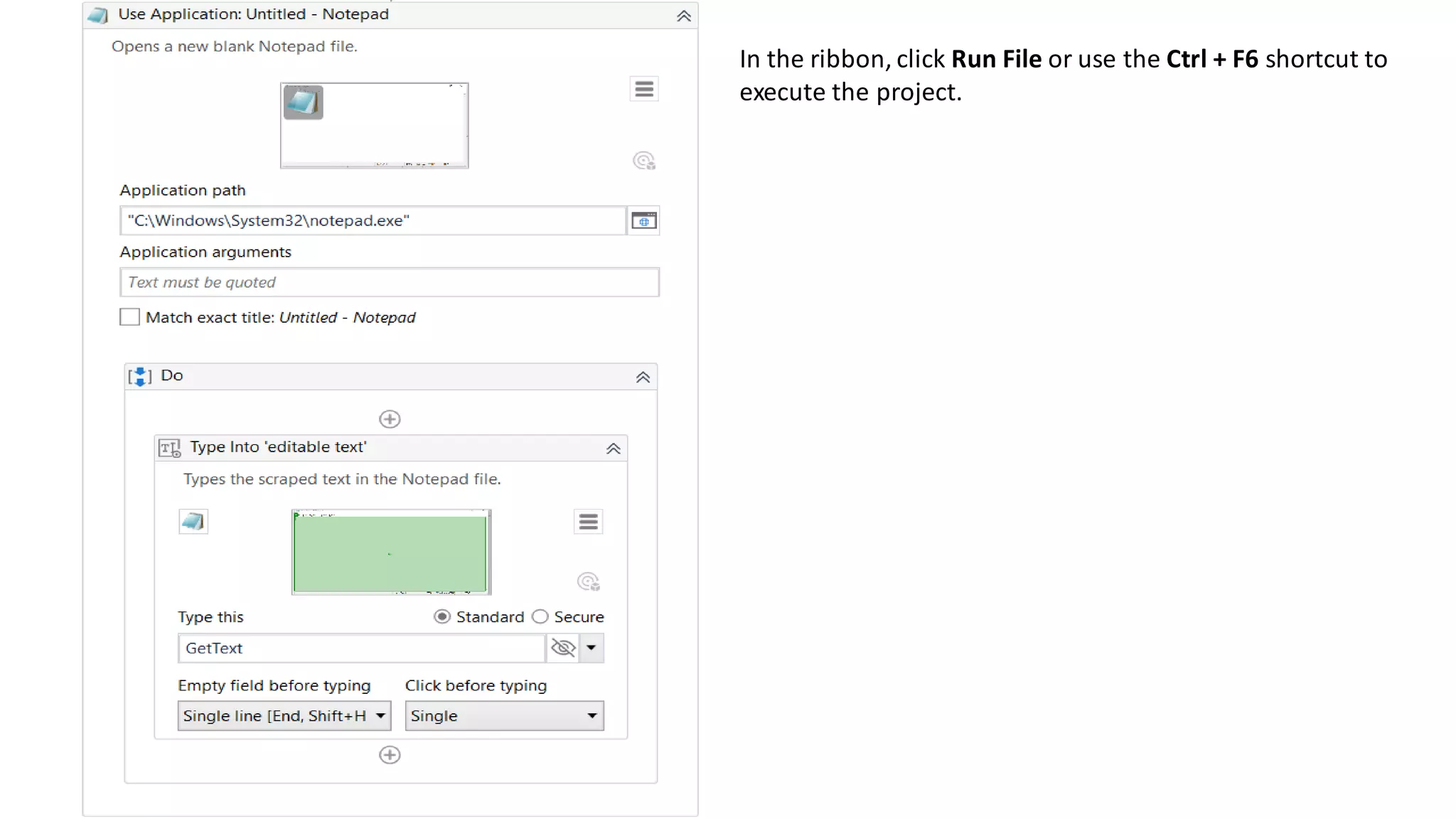
Task: Enable Match exact title checkbox
Action: pos(129,317)
